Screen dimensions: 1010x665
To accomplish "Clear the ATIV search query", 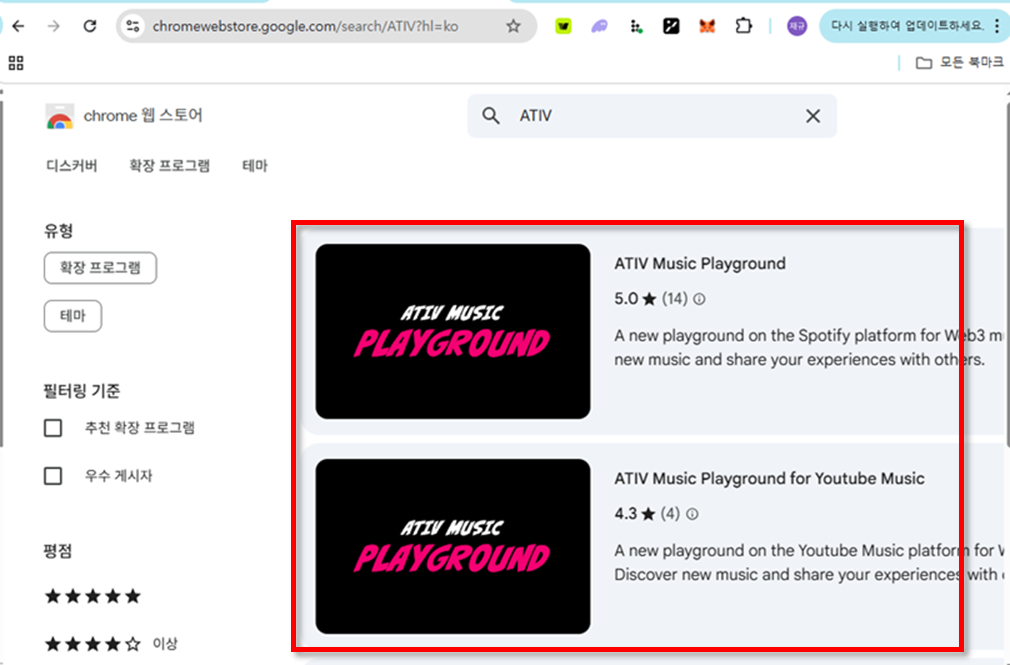I will [x=813, y=116].
